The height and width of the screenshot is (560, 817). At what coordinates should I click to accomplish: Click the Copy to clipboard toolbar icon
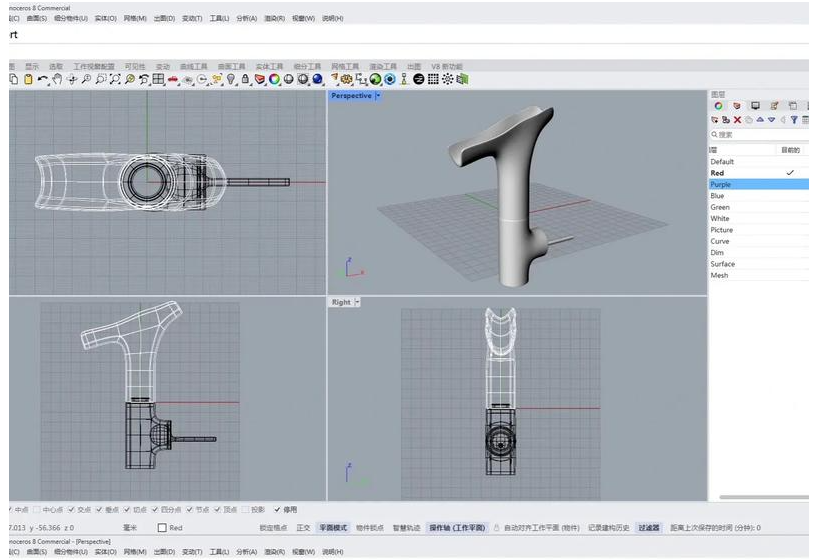pyautogui.click(x=14, y=79)
